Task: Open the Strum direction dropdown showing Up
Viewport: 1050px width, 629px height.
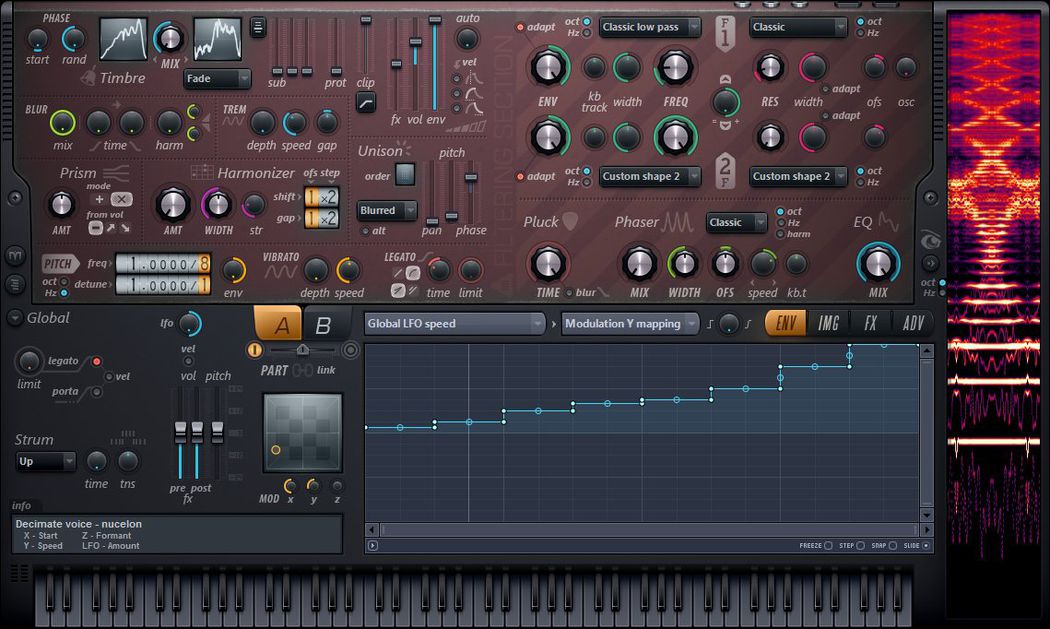Action: click(x=44, y=461)
